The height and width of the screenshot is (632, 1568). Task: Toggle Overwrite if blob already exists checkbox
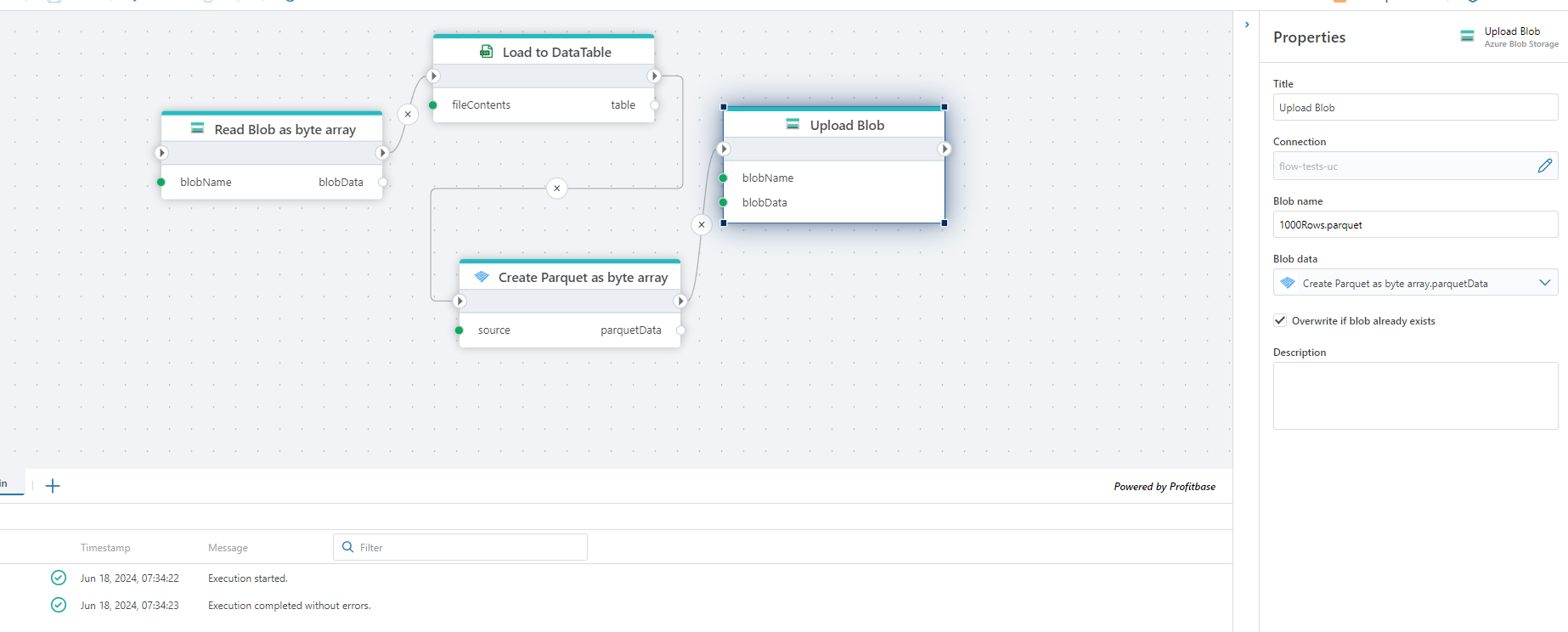click(1280, 320)
